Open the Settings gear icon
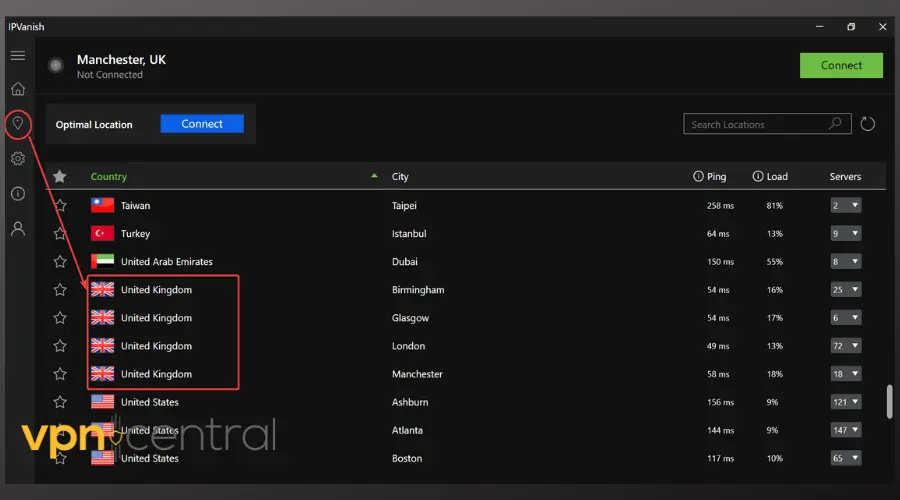 click(x=18, y=158)
